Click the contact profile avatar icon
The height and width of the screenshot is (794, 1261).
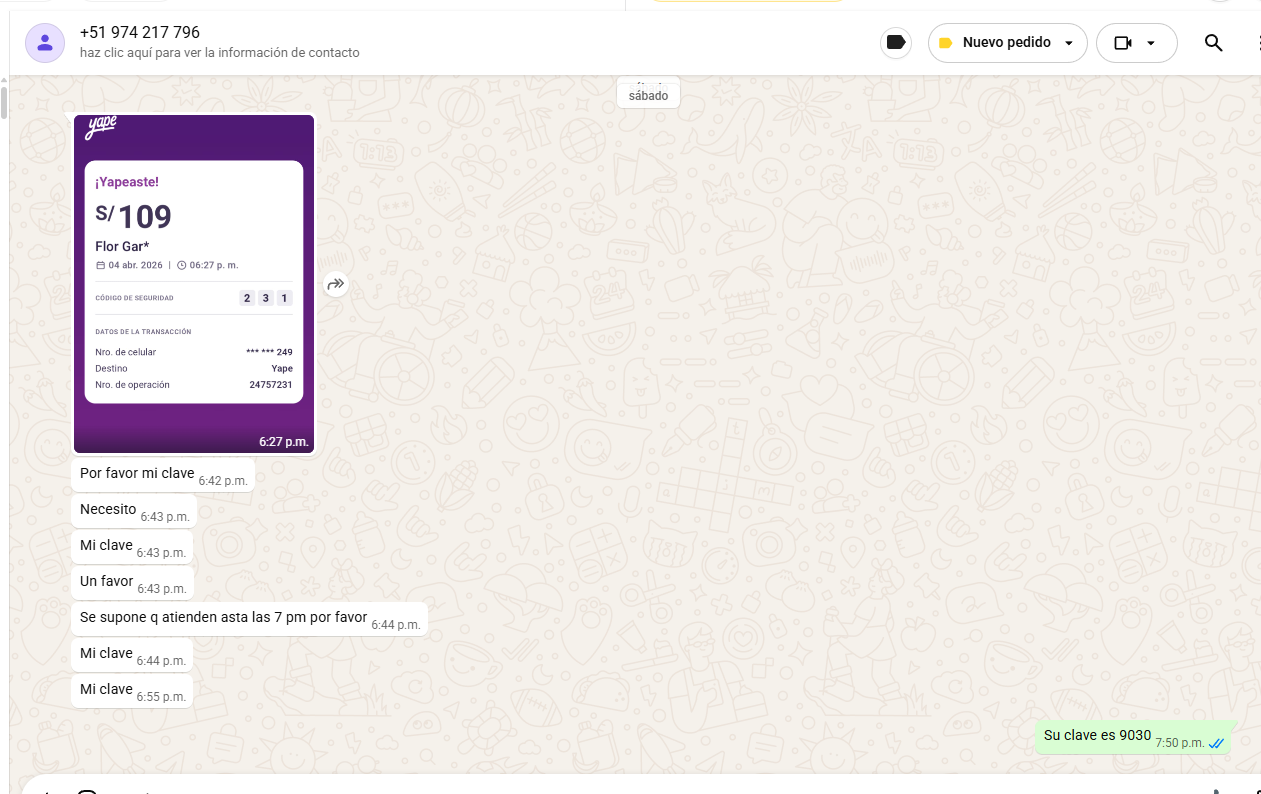tap(45, 43)
